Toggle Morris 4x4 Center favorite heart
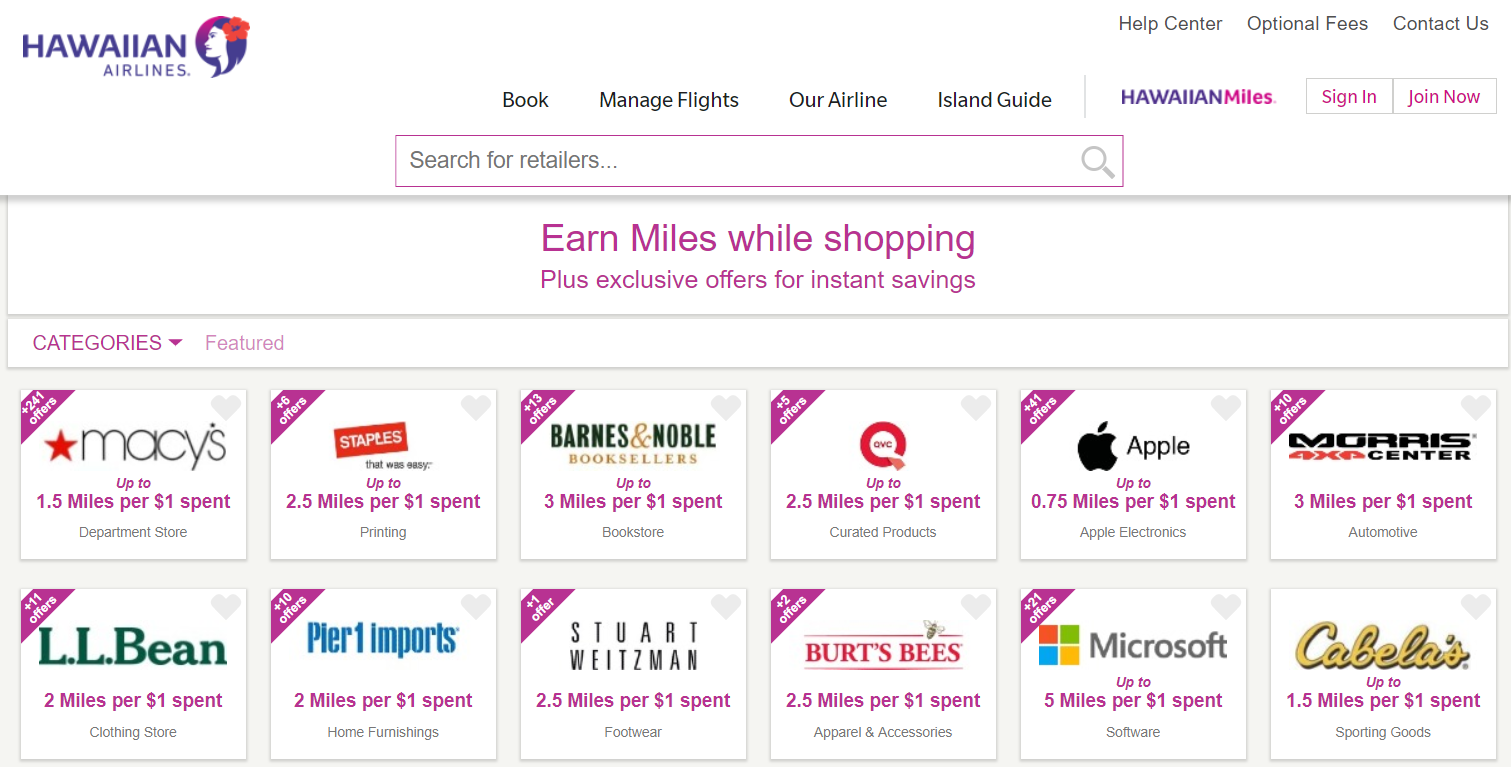 click(1476, 407)
